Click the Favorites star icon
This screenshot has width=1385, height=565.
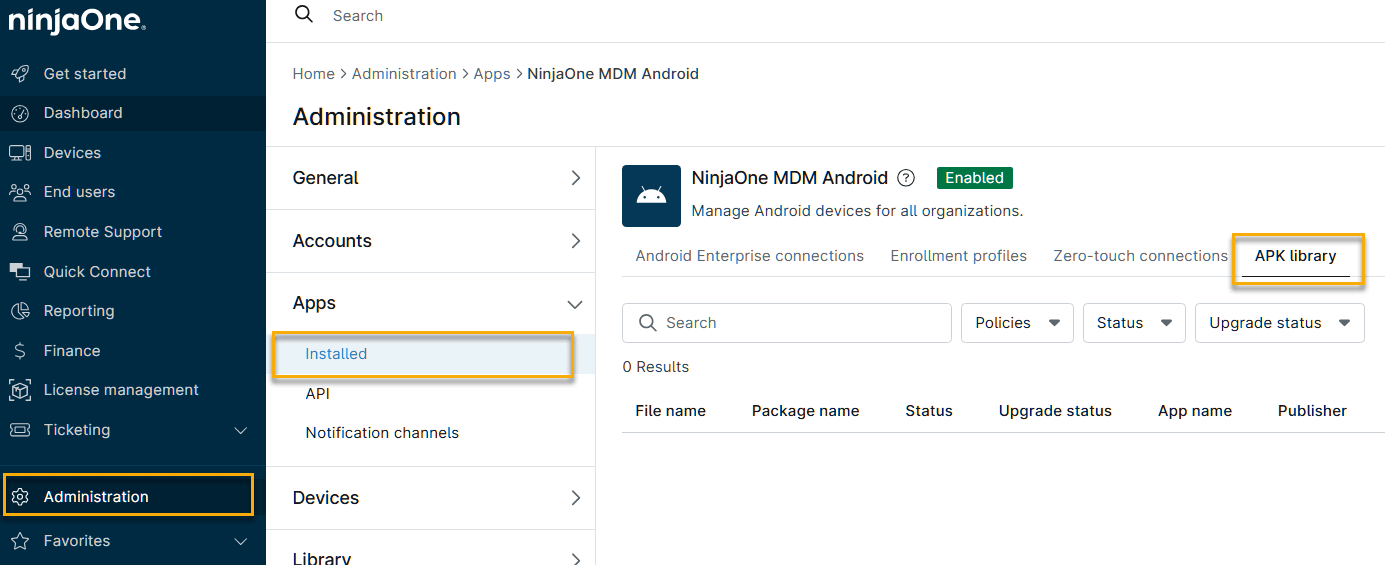click(20, 541)
